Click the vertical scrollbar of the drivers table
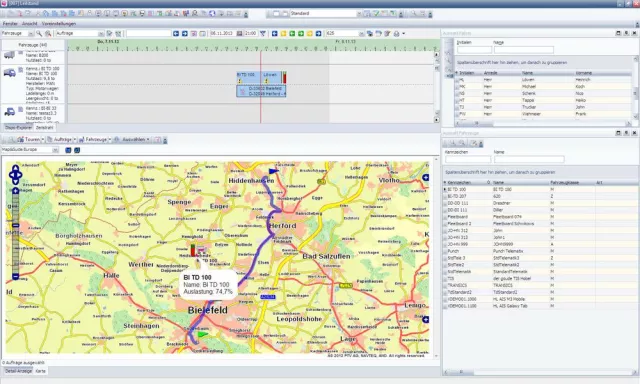 [x=635, y=88]
